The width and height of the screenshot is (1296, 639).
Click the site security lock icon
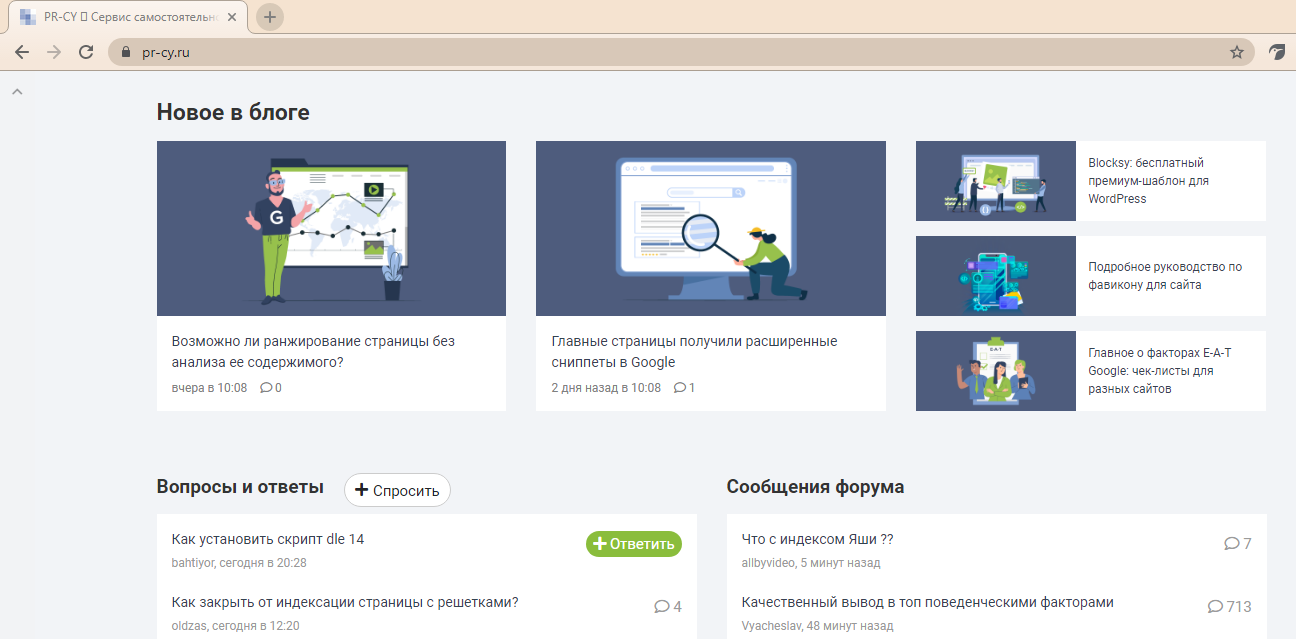[124, 51]
